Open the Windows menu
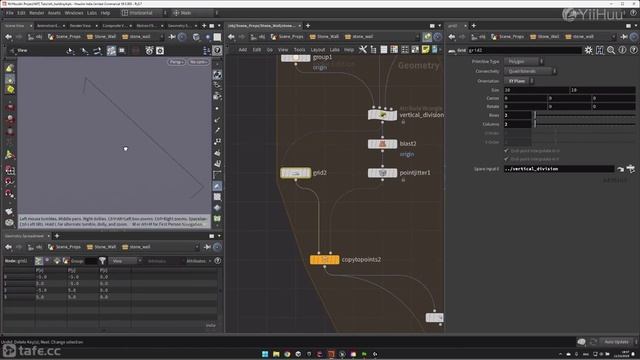 [74, 13]
